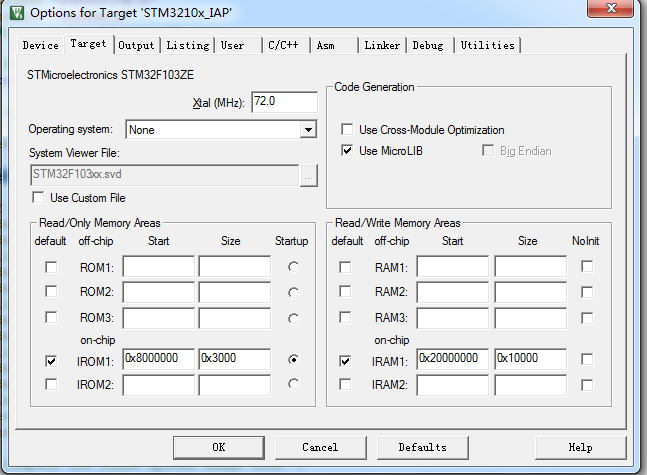Screen dimensions: 647x475
Task: Click IRAM1 Start field with 0x20000000
Action: (453, 359)
